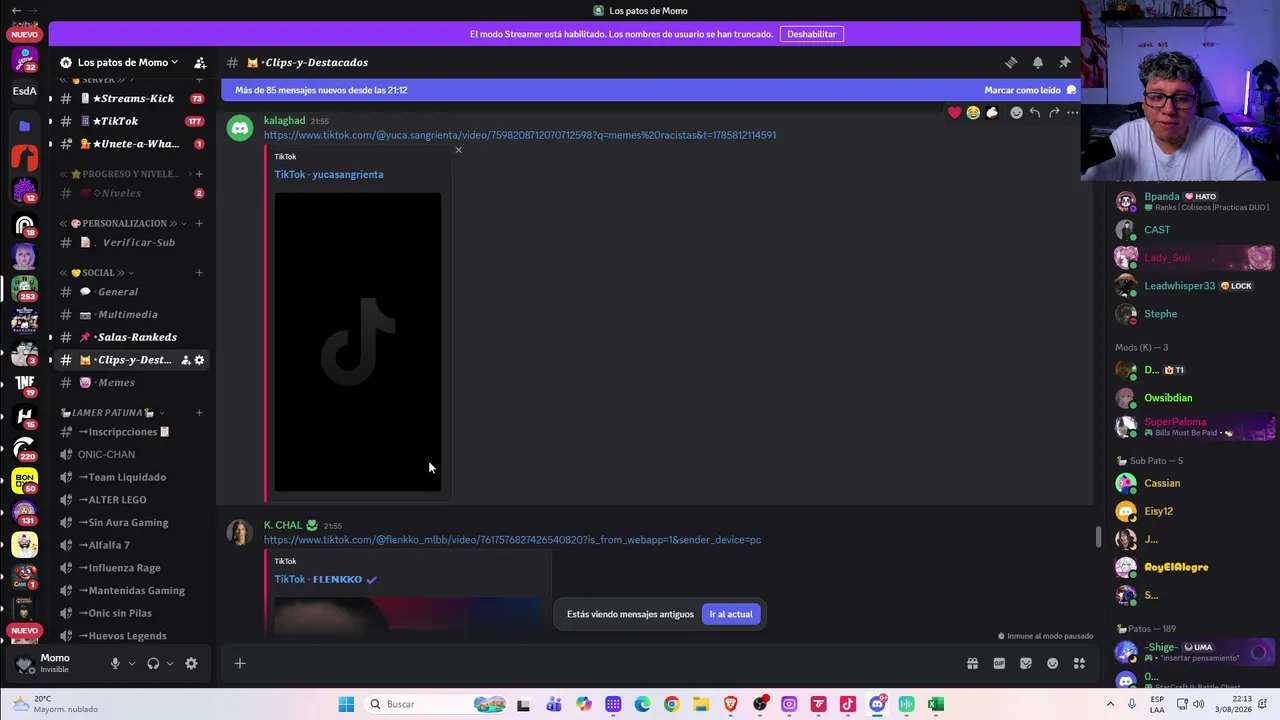Join the ALTER LEGO voice channel
The height and width of the screenshot is (720, 1280).
132,500
